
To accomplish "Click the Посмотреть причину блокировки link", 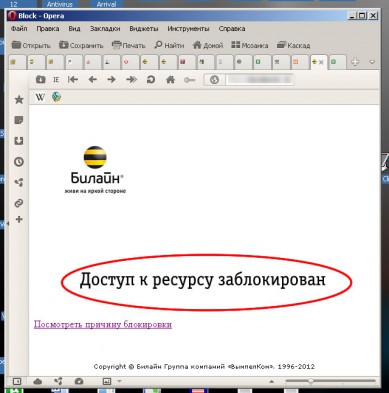I will tap(103, 324).
